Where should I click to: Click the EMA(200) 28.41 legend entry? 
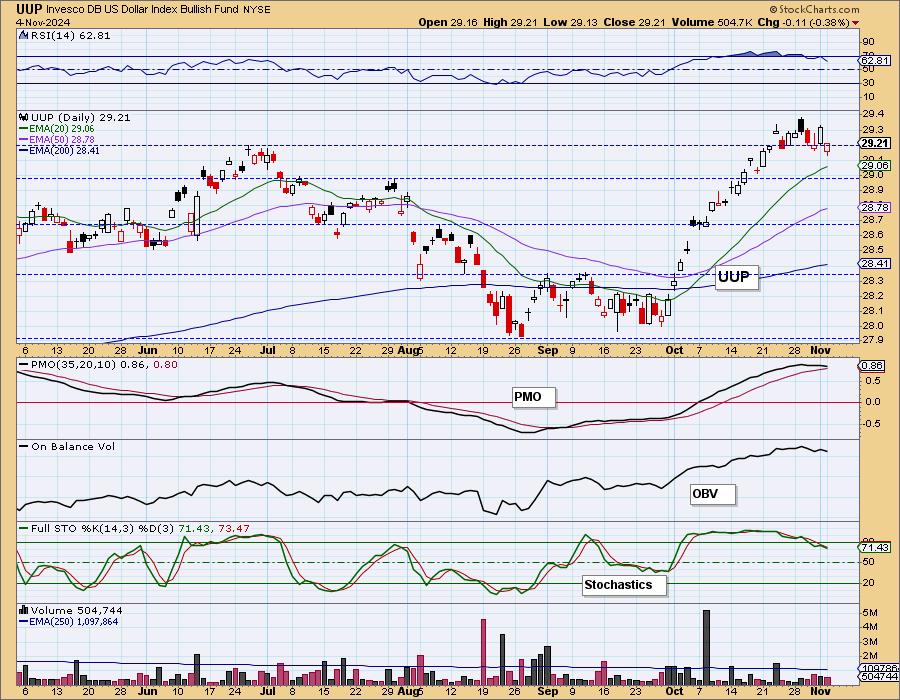[64, 150]
